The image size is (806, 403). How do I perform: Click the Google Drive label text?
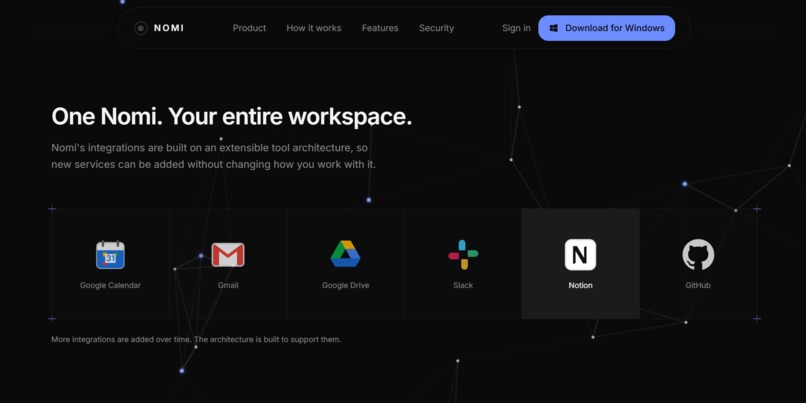345,285
